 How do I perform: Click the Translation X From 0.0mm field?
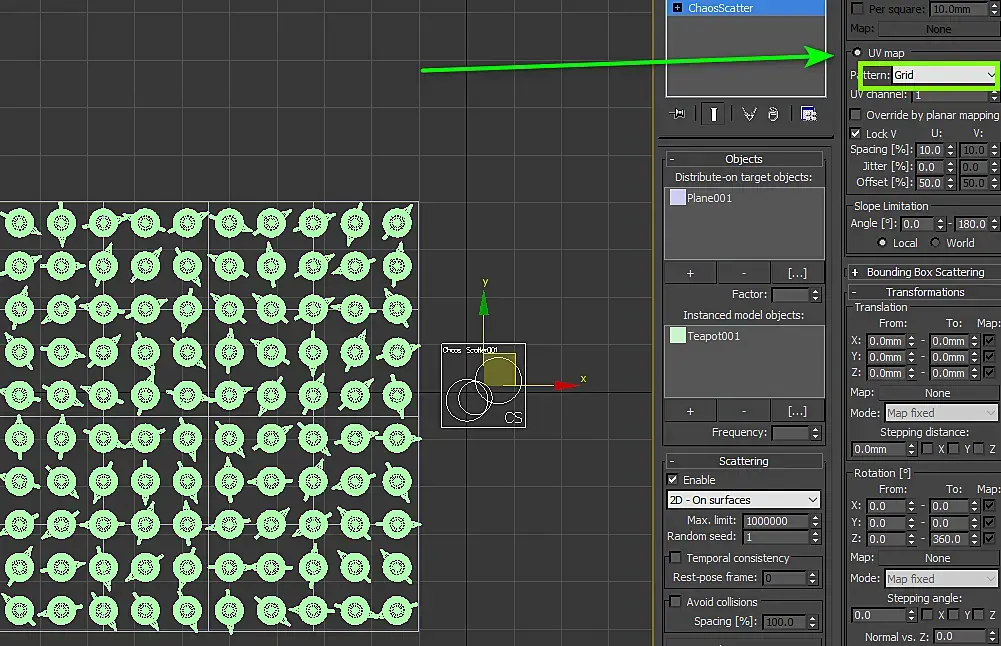(x=886, y=341)
